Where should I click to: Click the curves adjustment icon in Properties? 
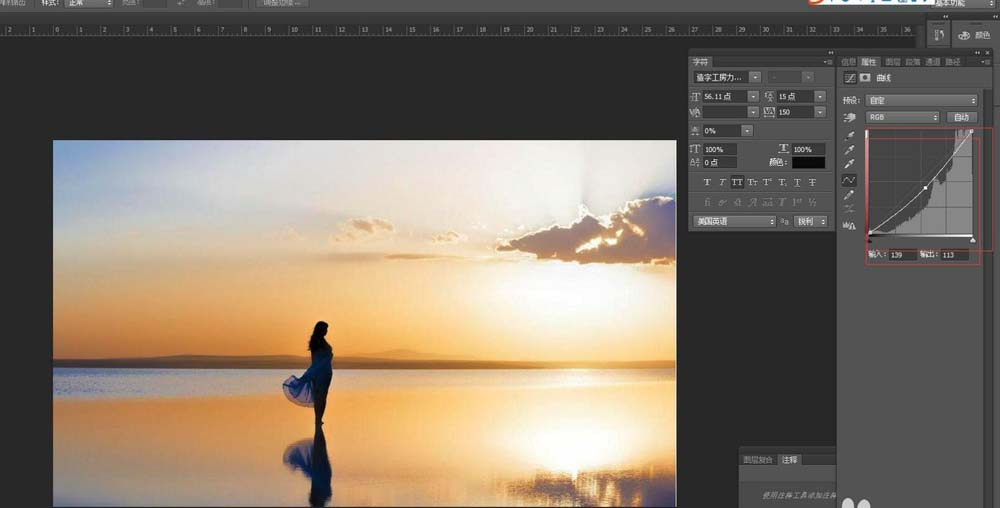coord(849,78)
